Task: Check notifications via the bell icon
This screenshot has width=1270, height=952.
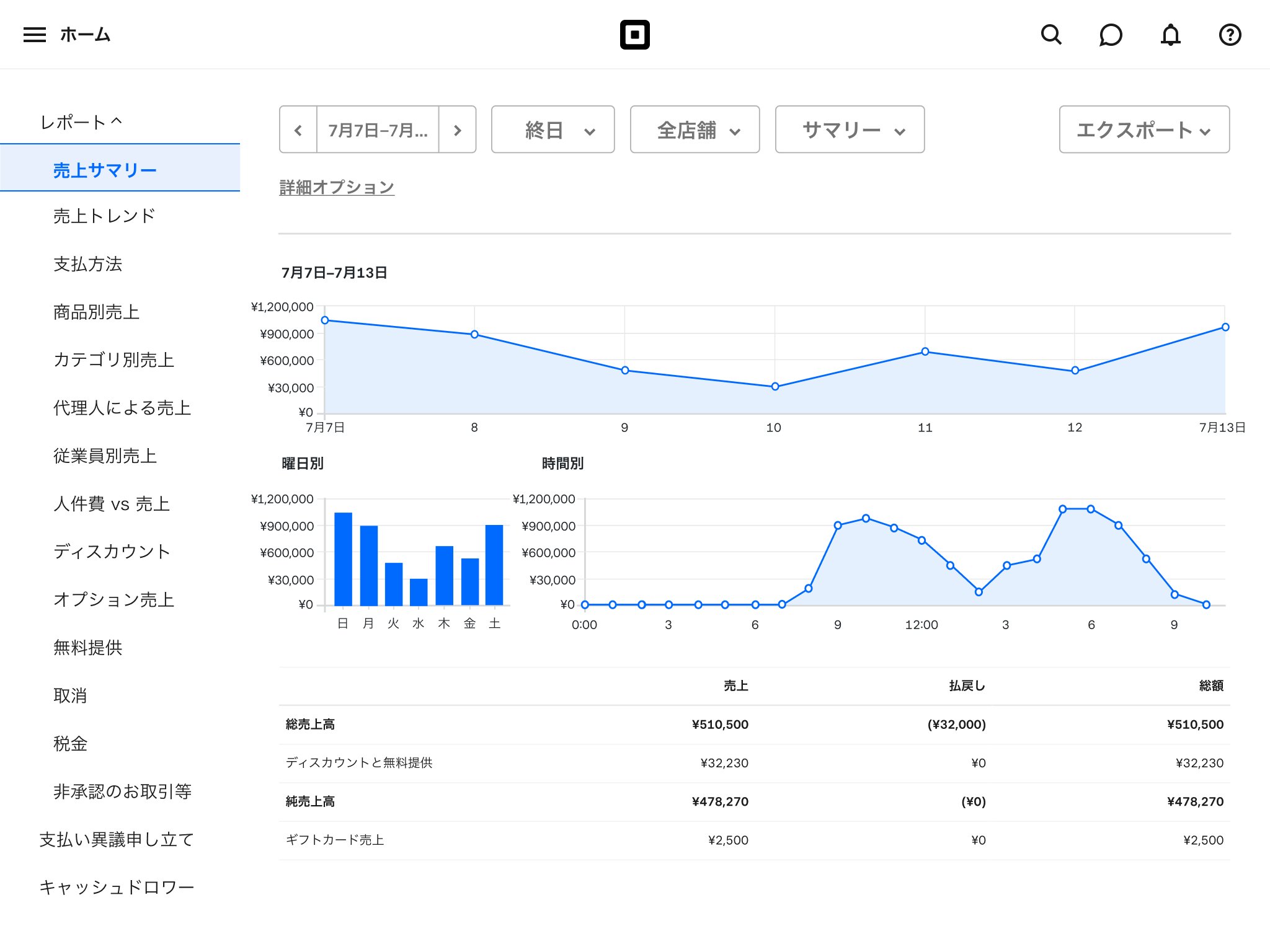Action: tap(1171, 35)
